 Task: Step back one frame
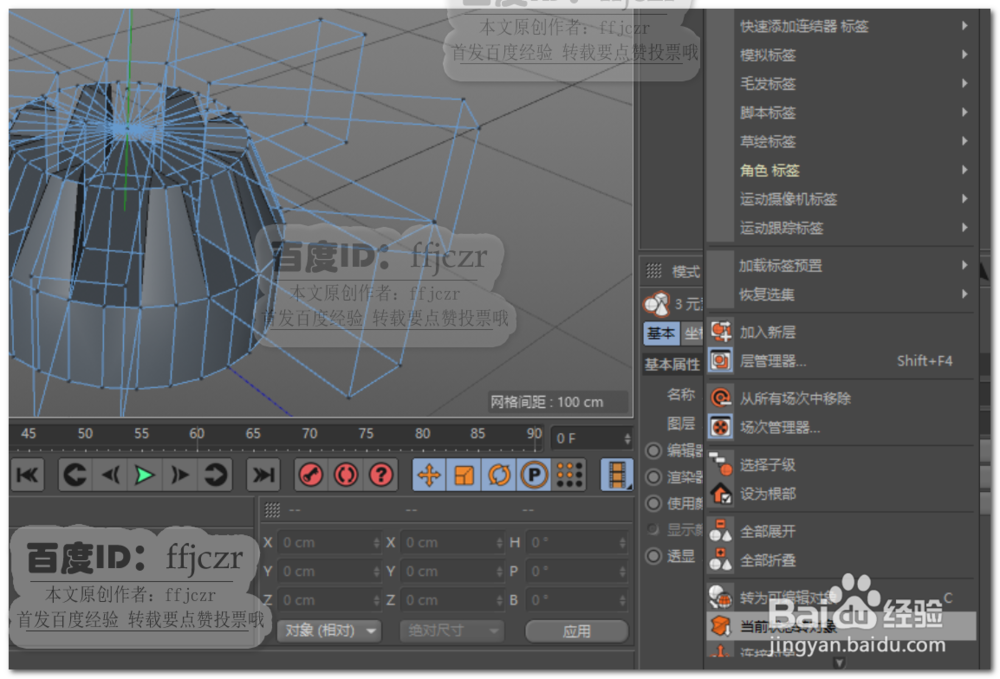(x=111, y=475)
